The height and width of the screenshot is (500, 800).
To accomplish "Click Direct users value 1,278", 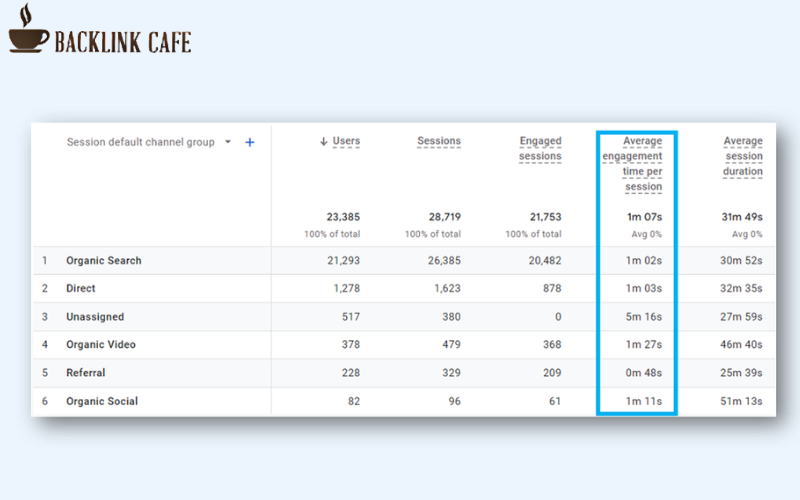I will click(x=346, y=288).
